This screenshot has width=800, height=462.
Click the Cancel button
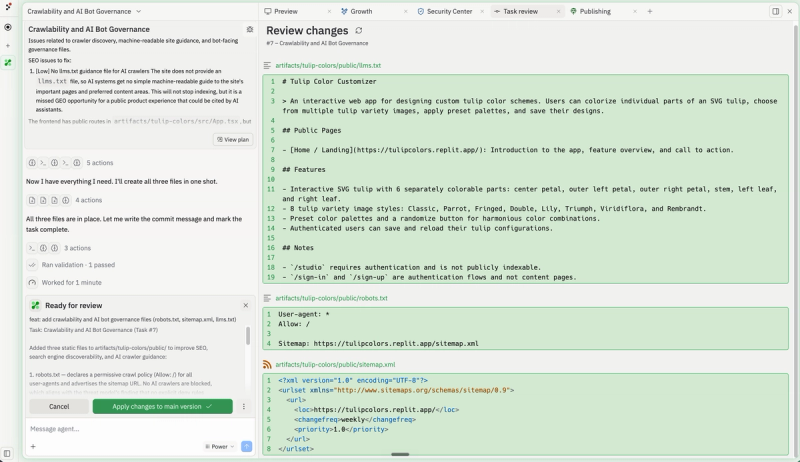click(59, 406)
